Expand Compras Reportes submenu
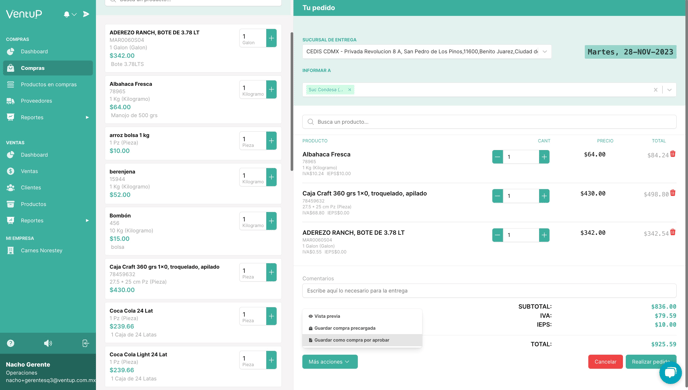Viewport: 688px width, 390px height. (48, 117)
